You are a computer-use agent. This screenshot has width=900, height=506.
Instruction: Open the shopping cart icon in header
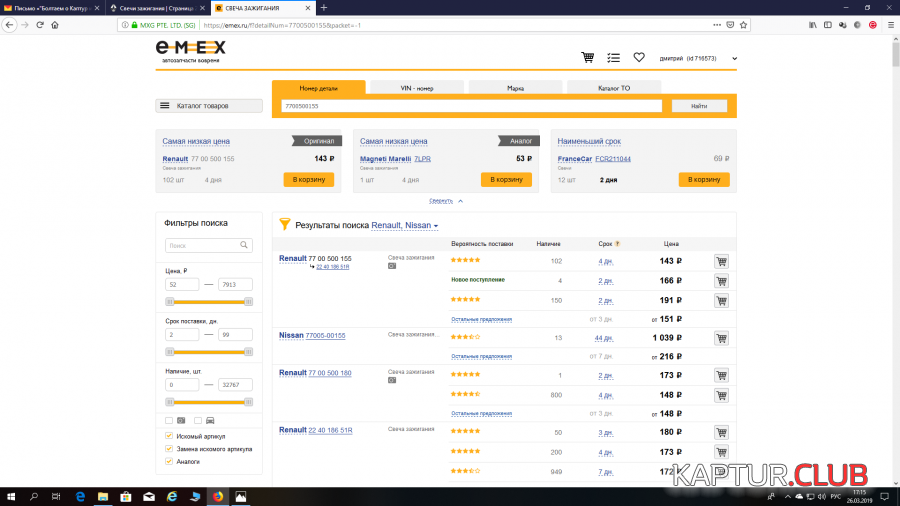tap(588, 58)
